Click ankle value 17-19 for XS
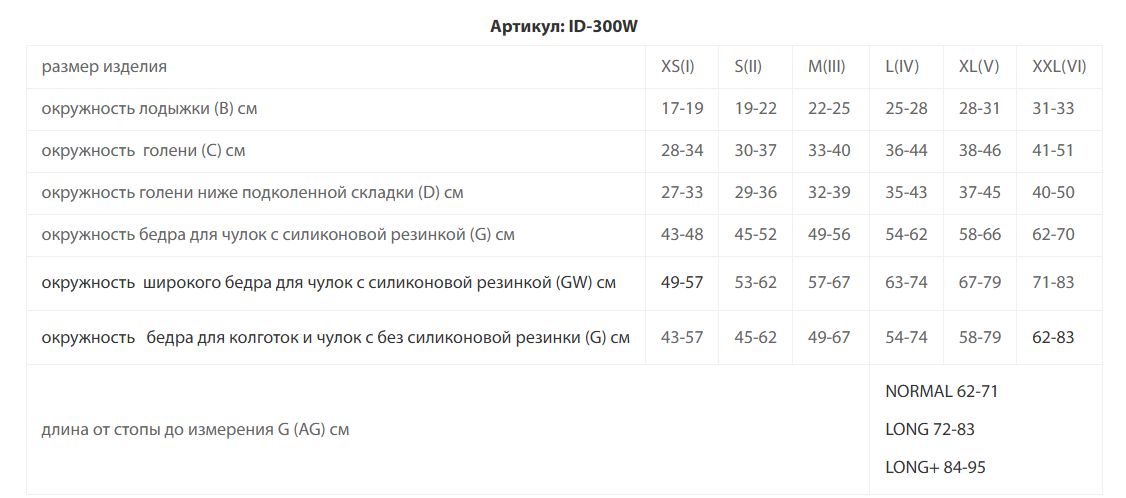The width and height of the screenshot is (1126, 498). point(682,109)
